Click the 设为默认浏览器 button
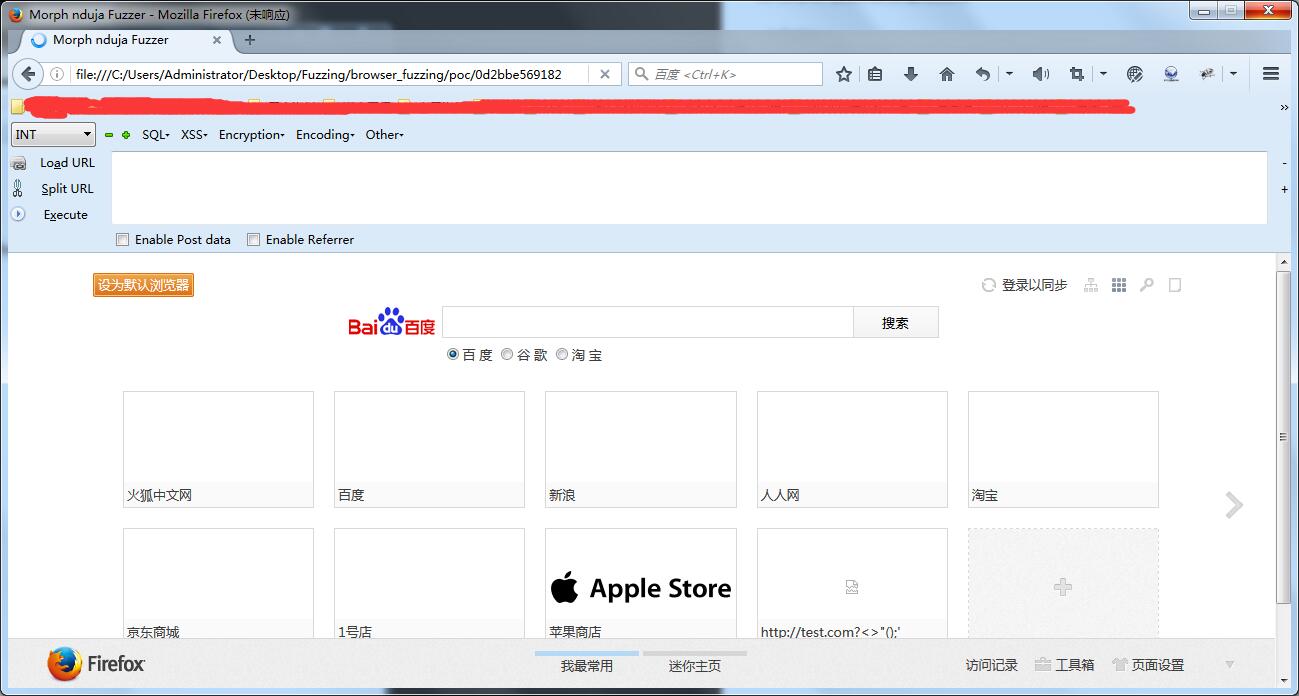This screenshot has height=696, width=1299. pos(143,285)
